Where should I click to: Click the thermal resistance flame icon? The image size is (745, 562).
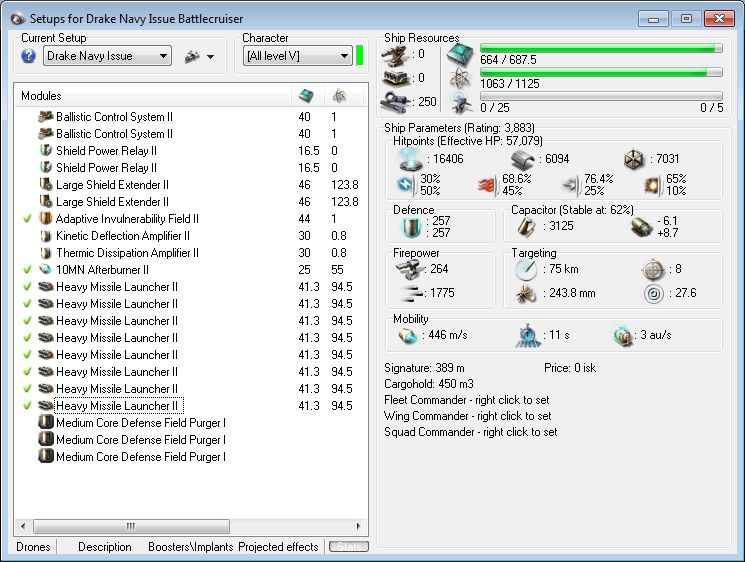[487, 185]
